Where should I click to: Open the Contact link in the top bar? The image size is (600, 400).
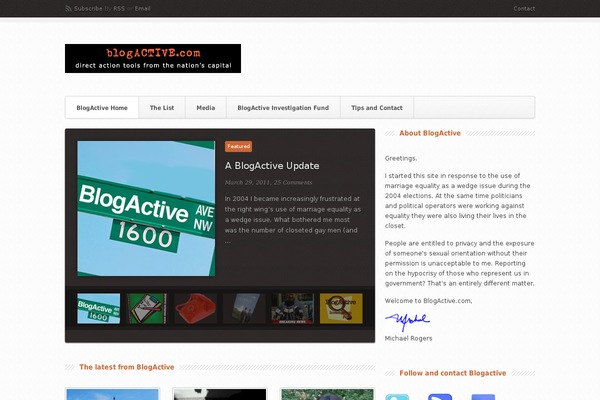point(524,8)
